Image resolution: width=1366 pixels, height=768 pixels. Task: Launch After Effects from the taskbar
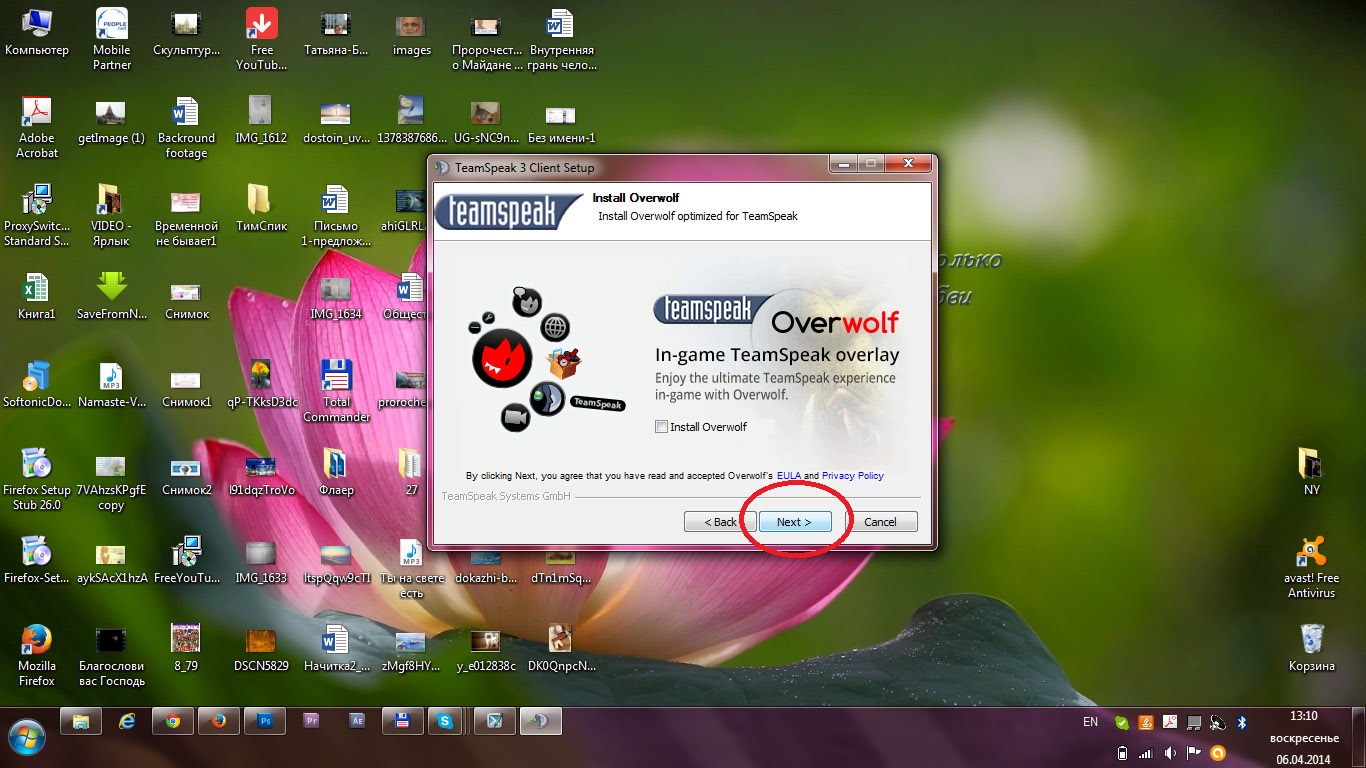357,720
